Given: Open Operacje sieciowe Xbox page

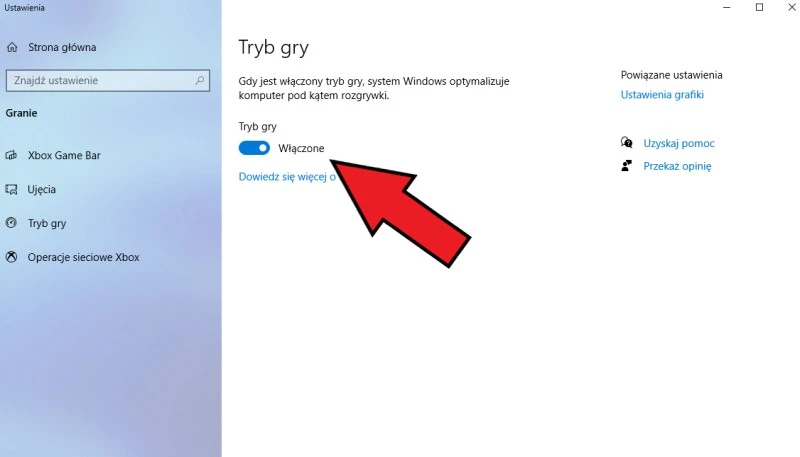Looking at the screenshot, I should click(x=83, y=257).
